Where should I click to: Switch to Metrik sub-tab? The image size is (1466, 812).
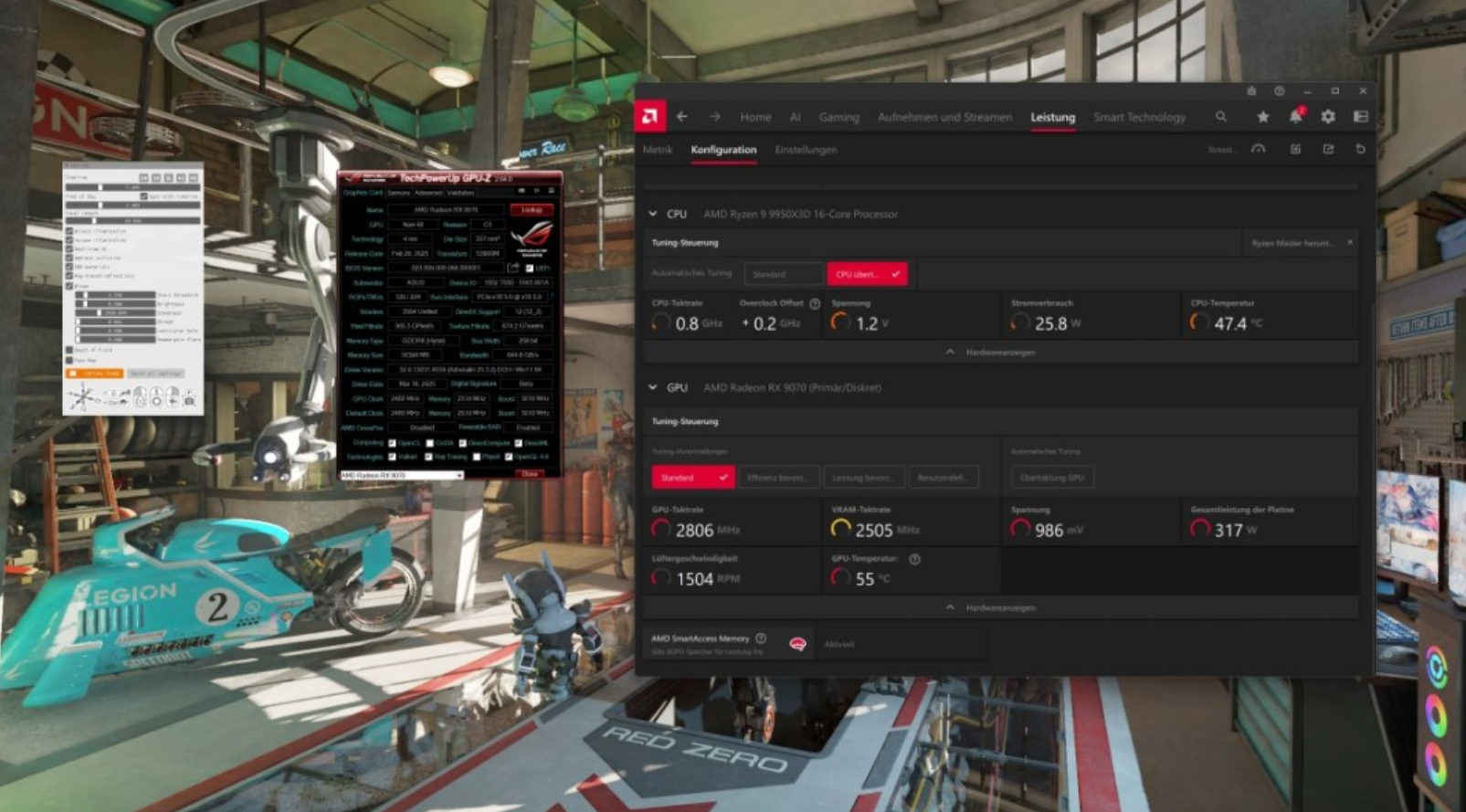pyautogui.click(x=658, y=150)
